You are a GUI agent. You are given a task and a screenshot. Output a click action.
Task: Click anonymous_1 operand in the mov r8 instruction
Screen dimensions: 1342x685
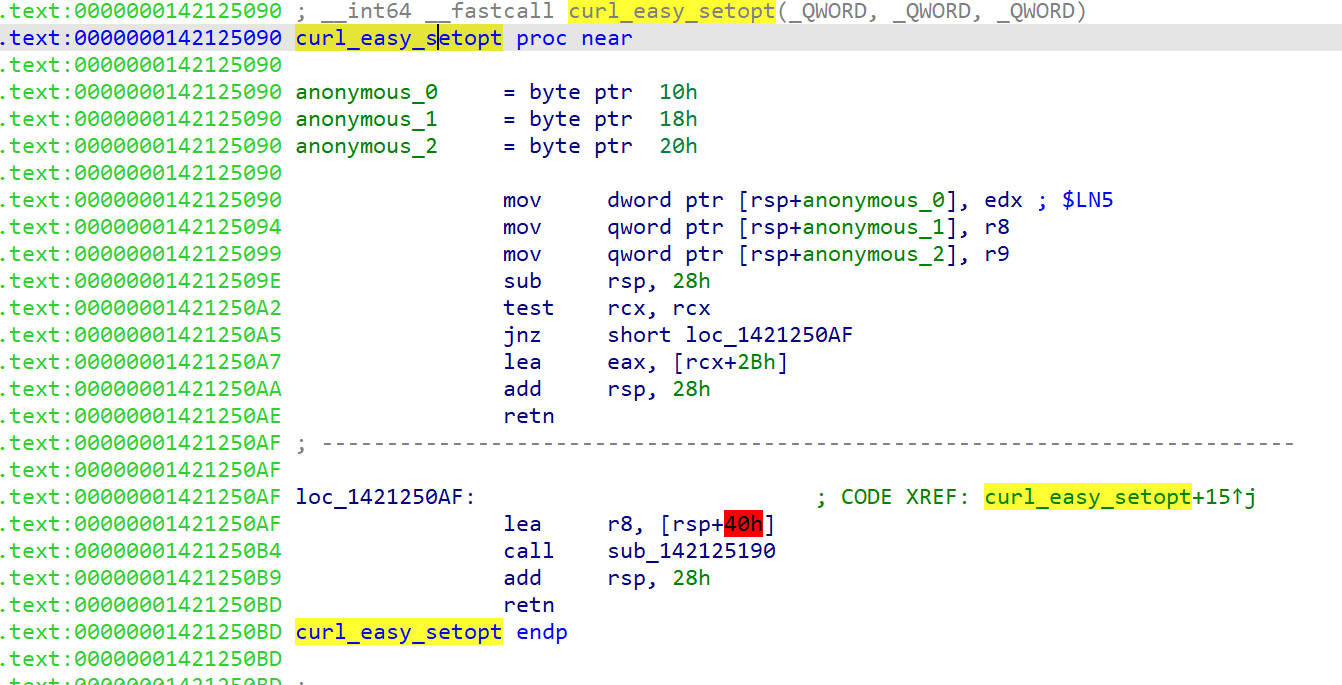click(x=874, y=227)
